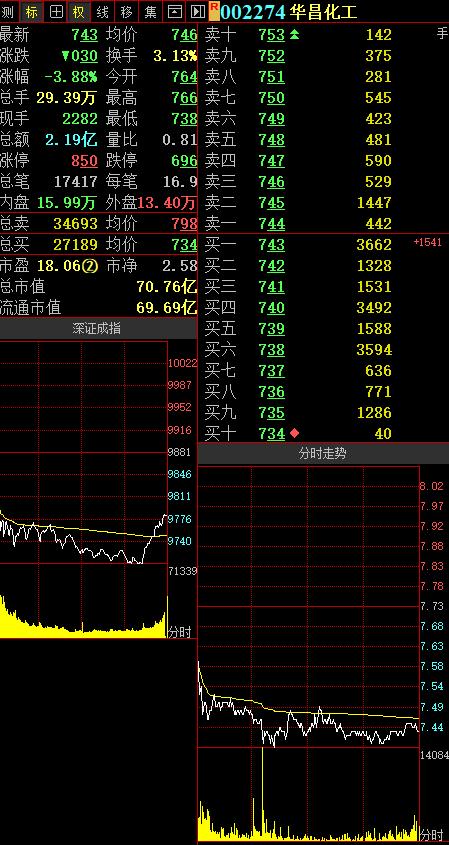
Task: Click the 华昌化工 stock name
Action: tap(323, 12)
